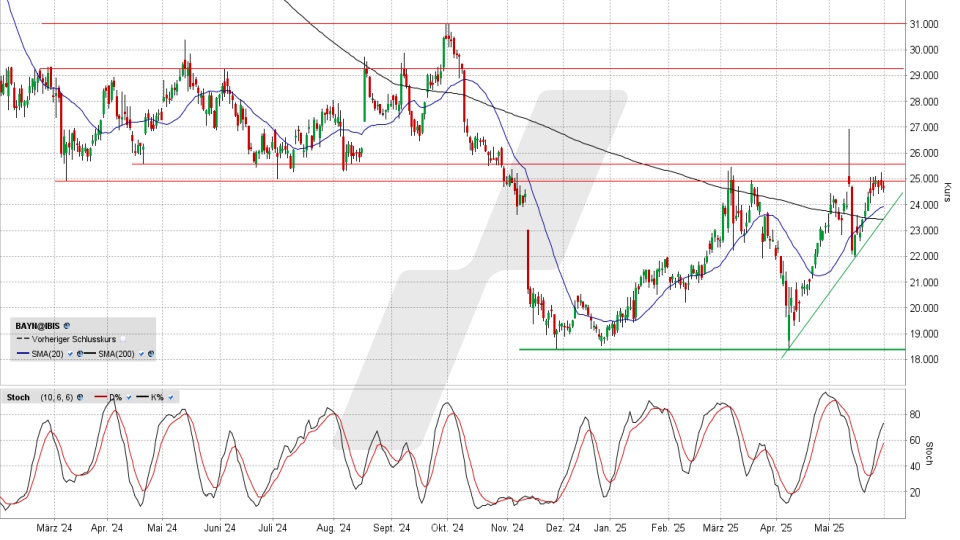The image size is (960, 540).
Task: Click the März '24 date label
Action: click(54, 528)
